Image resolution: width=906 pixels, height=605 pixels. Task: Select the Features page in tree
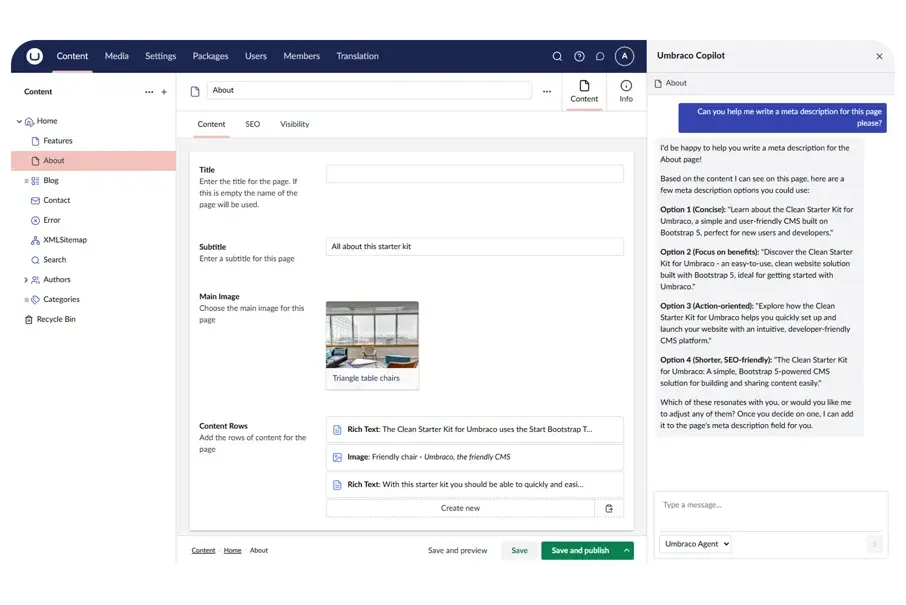(x=58, y=140)
